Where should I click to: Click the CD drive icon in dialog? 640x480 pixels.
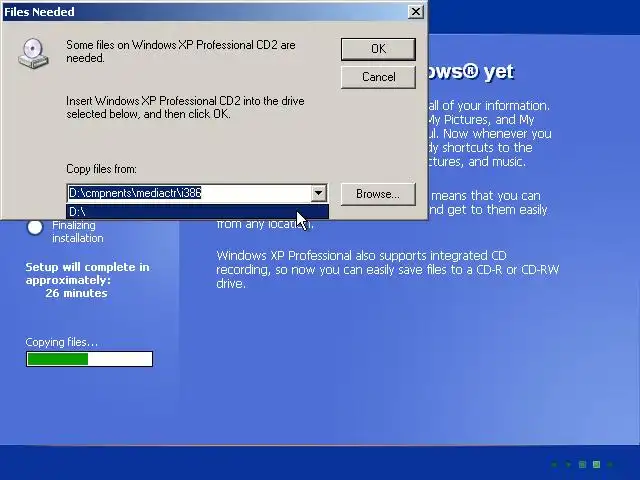click(33, 53)
